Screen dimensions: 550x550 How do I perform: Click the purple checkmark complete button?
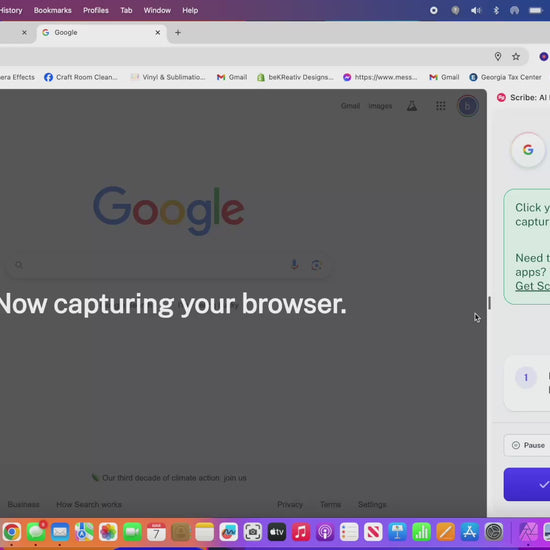pyautogui.click(x=527, y=484)
